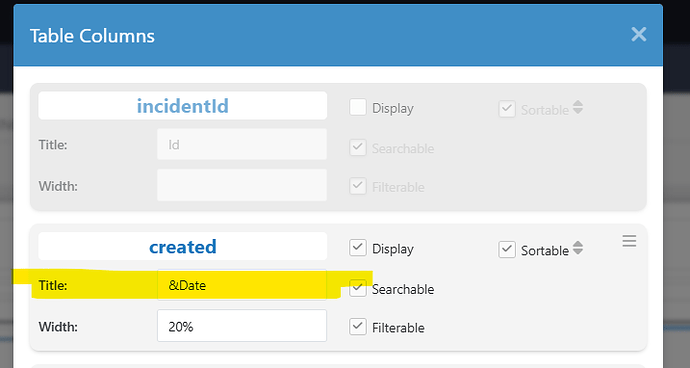The width and height of the screenshot is (690, 368).
Task: Toggle the dimmed Filterable checkbox for incidentId
Action: 358,186
